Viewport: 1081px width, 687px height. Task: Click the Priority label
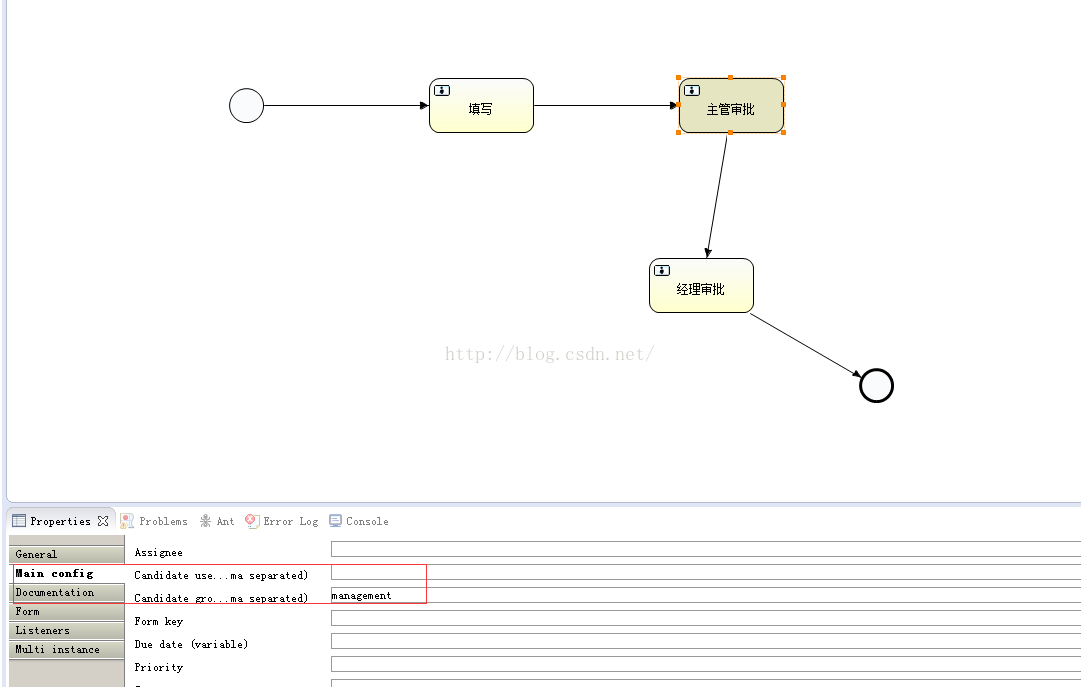[x=159, y=667]
